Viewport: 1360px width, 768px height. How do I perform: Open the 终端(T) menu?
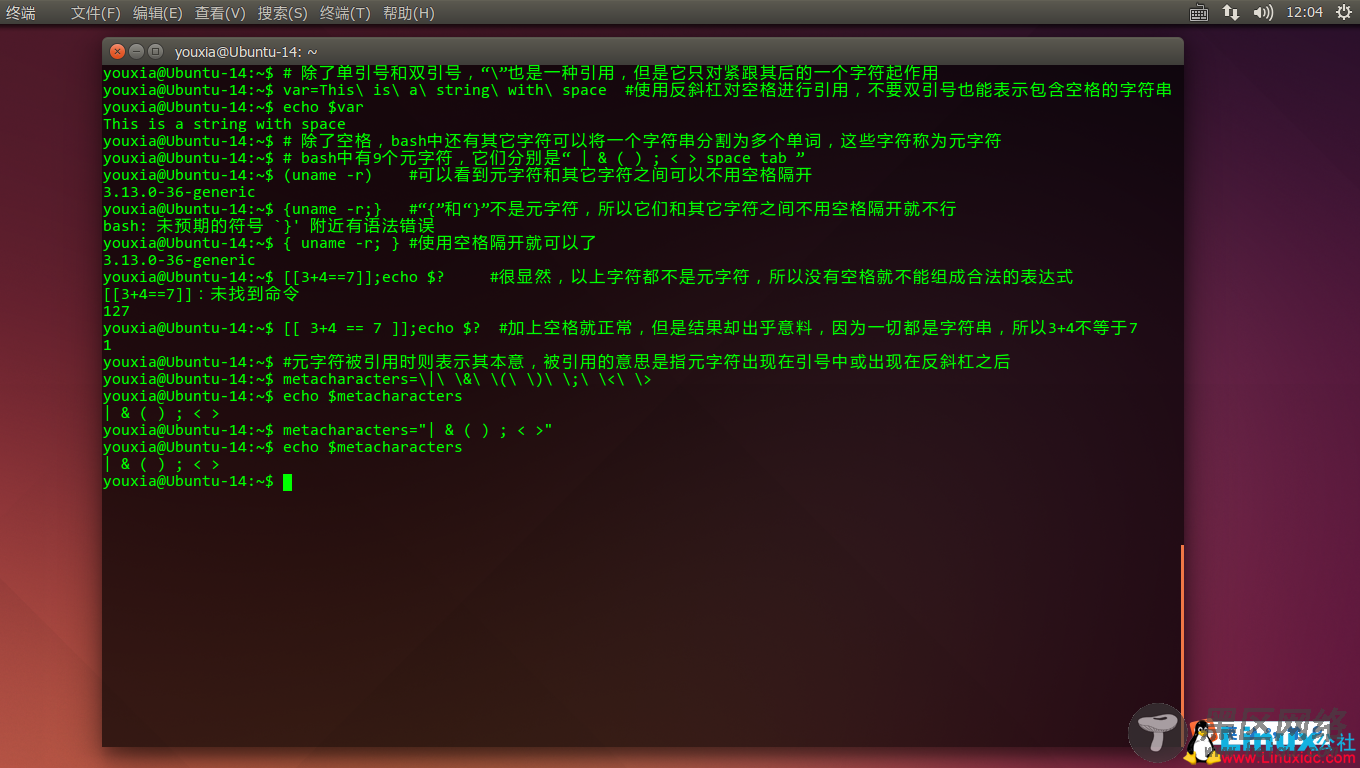[345, 13]
